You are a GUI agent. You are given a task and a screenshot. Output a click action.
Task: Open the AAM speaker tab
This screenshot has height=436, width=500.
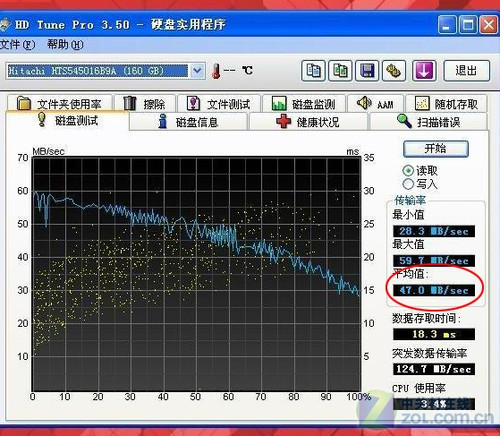376,103
